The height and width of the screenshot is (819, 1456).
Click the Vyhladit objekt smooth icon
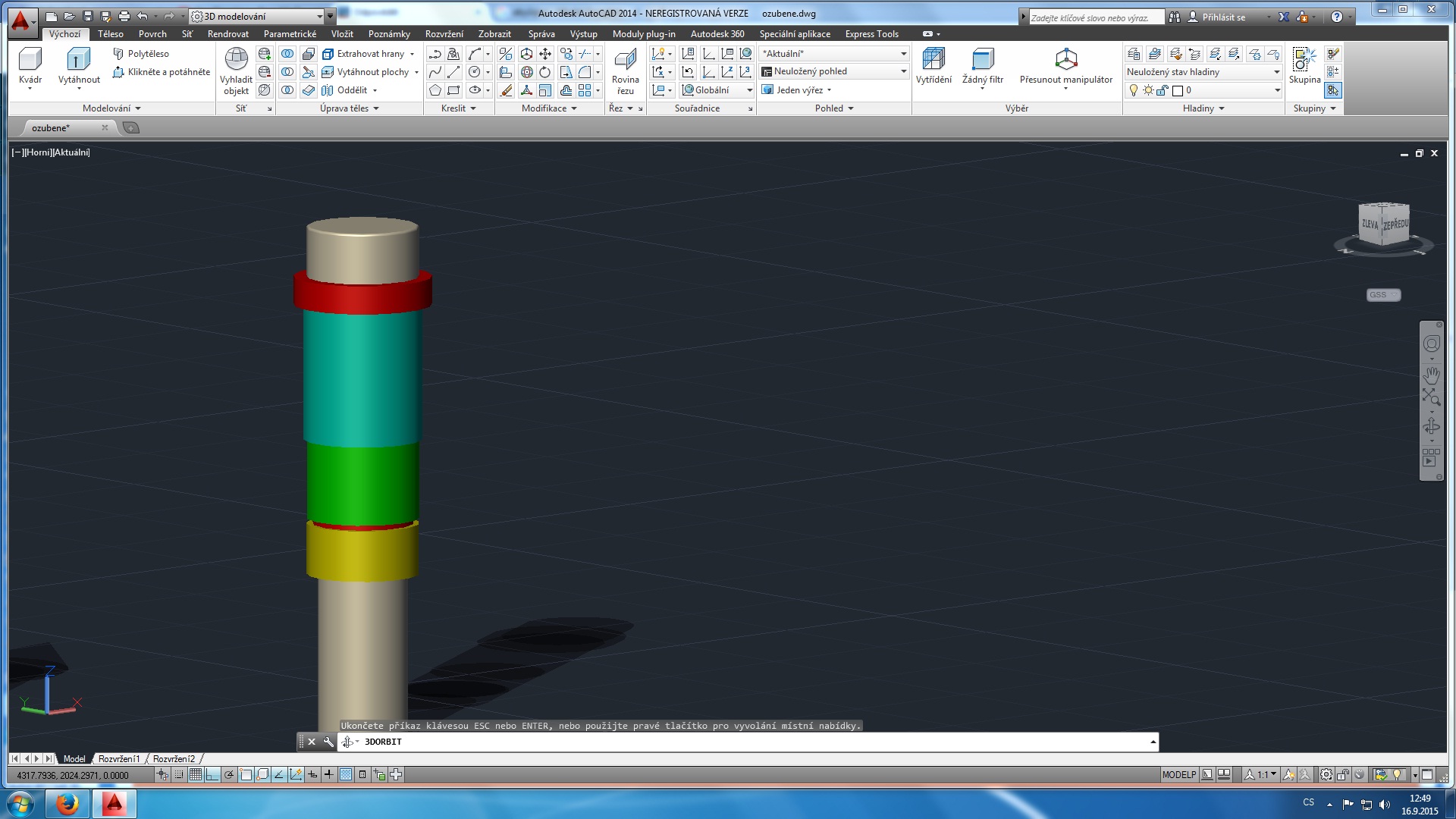pos(236,61)
